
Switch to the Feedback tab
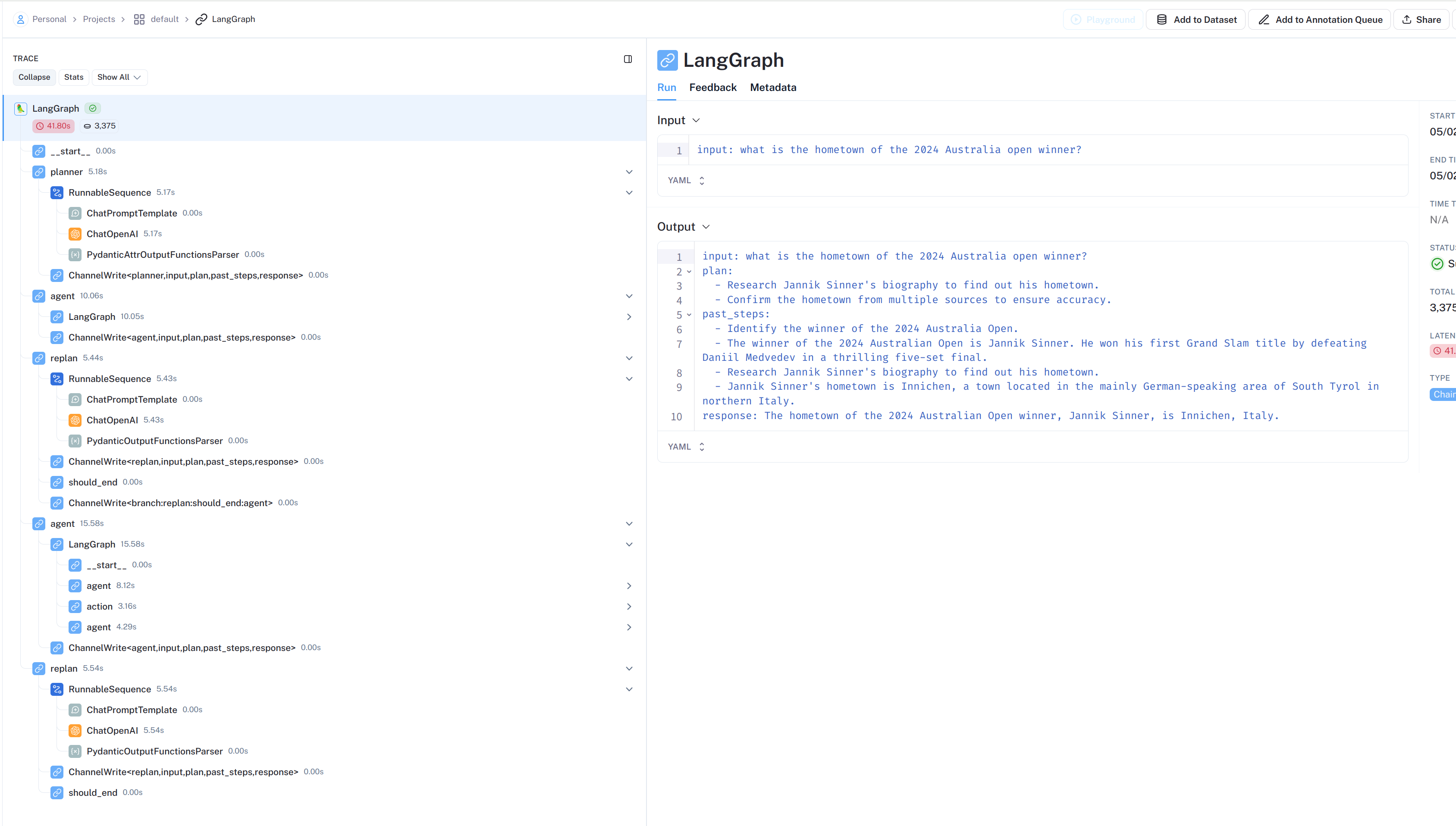coord(712,88)
